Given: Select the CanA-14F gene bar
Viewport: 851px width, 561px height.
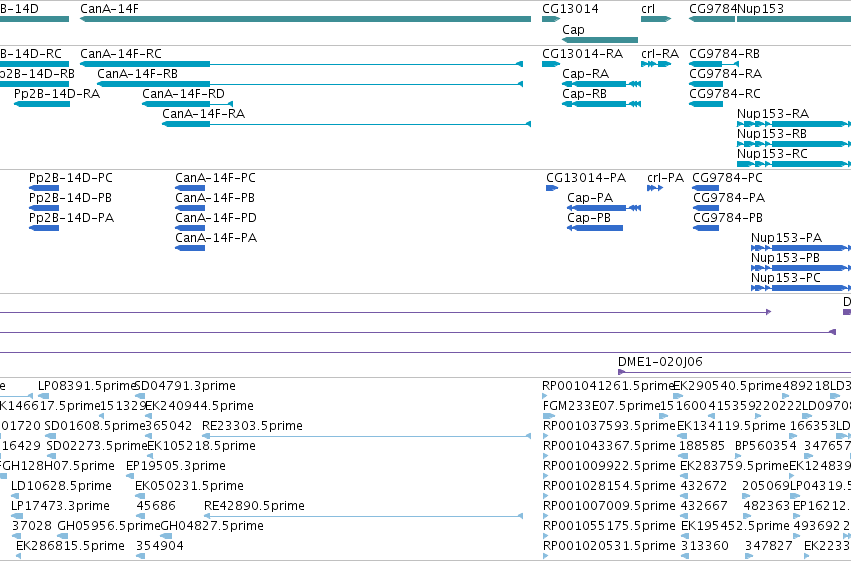Looking at the screenshot, I should [306, 19].
